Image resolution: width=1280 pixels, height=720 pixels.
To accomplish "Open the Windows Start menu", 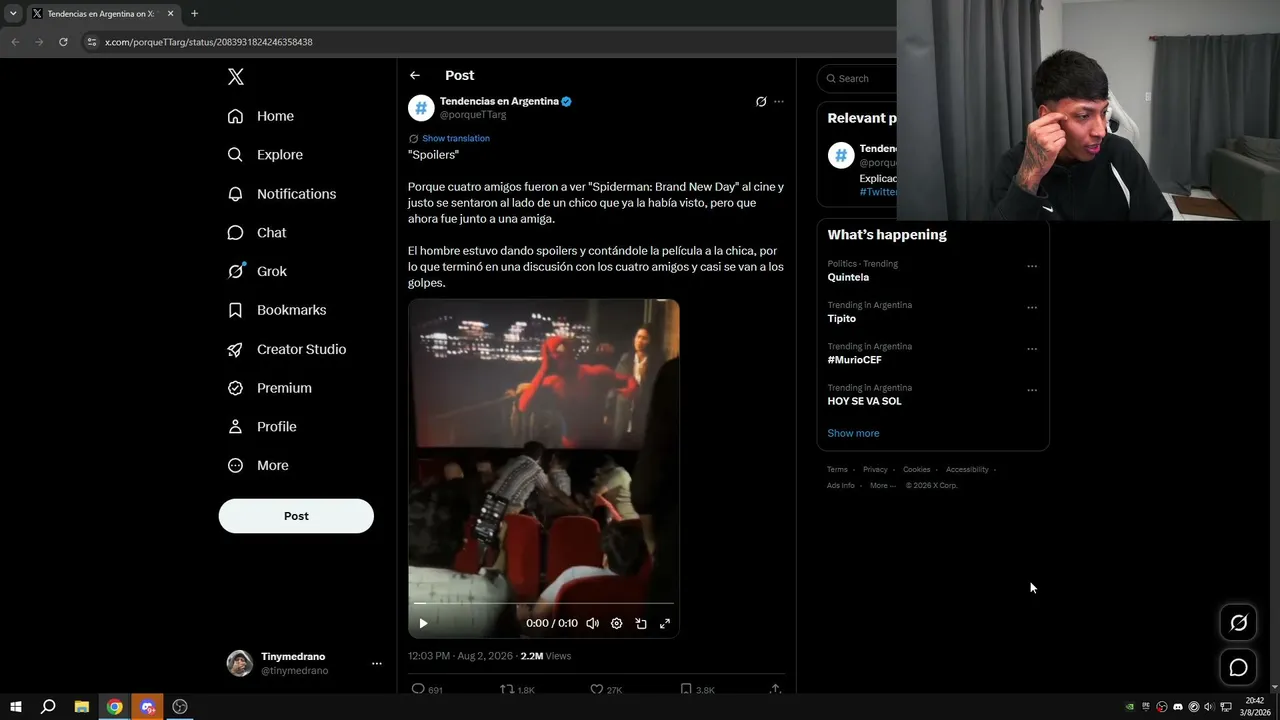I will [15, 707].
